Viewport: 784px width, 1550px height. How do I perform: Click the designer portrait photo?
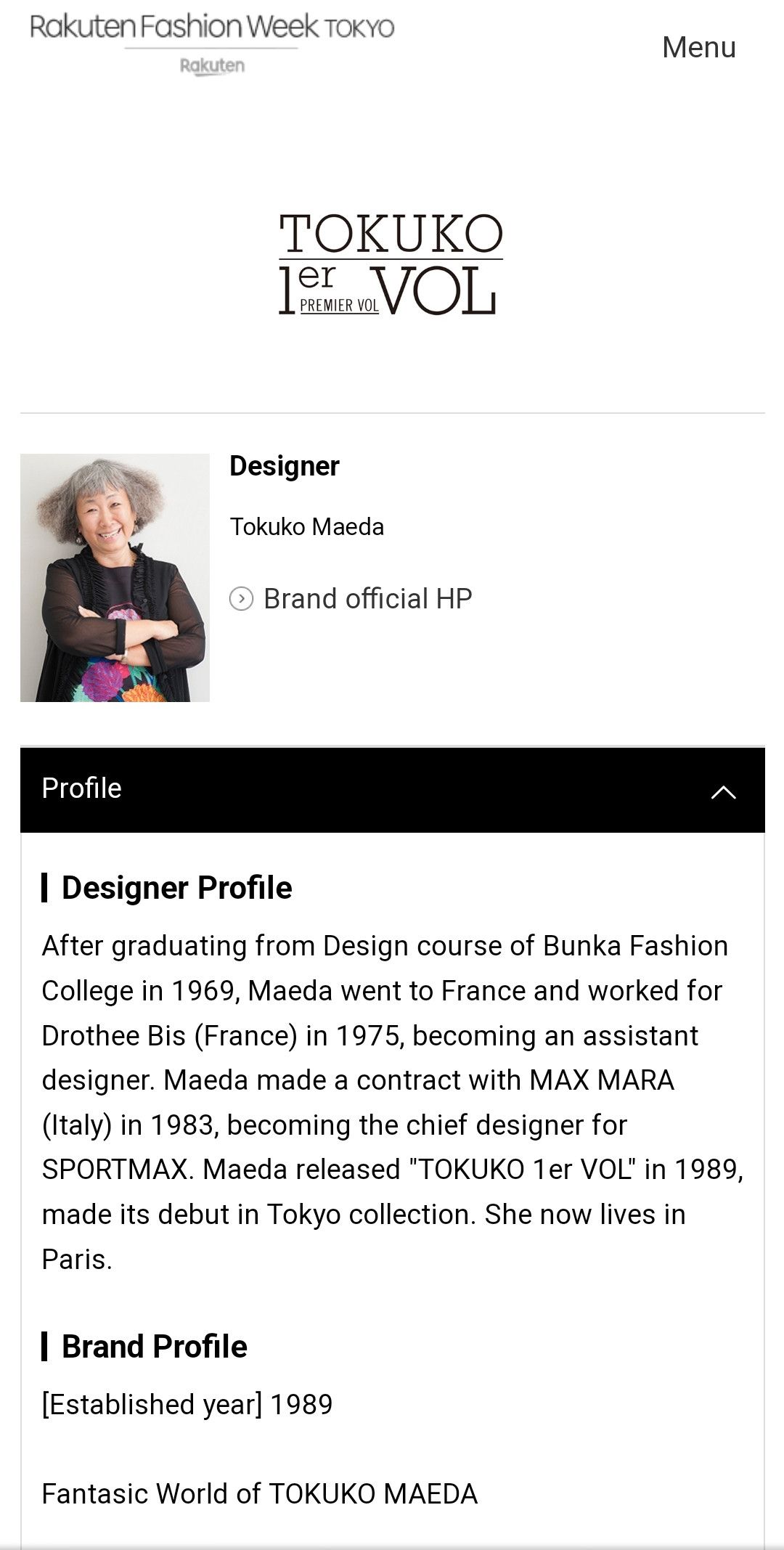[x=115, y=578]
